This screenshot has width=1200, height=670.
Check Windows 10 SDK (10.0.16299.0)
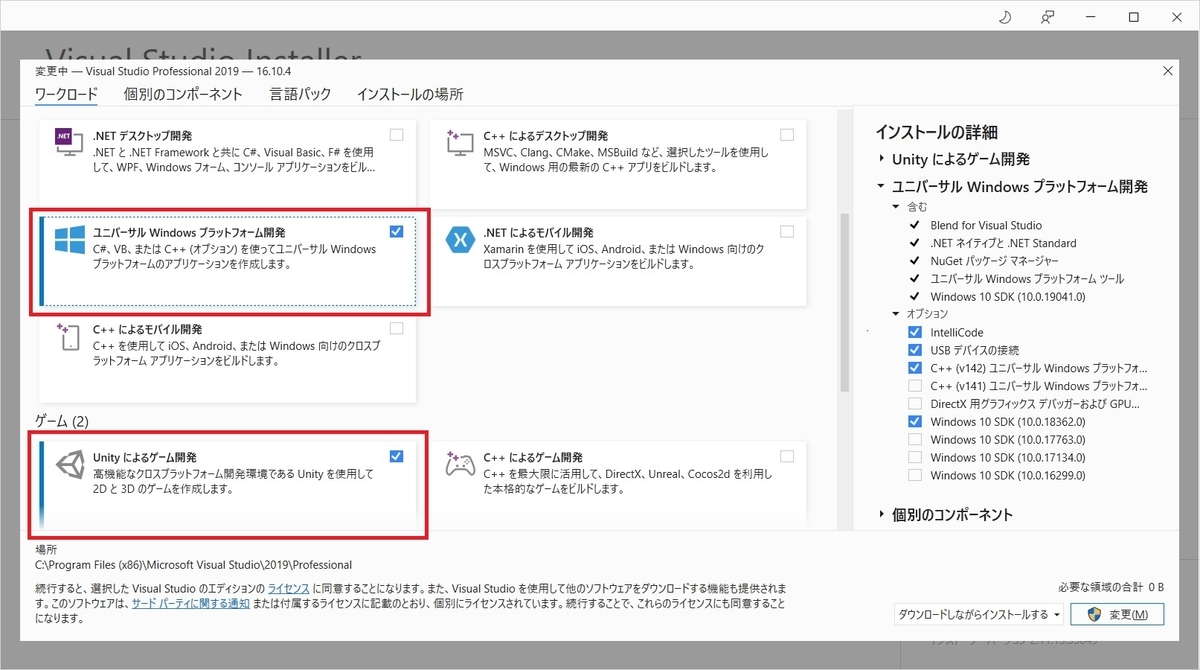pyautogui.click(x=915, y=475)
